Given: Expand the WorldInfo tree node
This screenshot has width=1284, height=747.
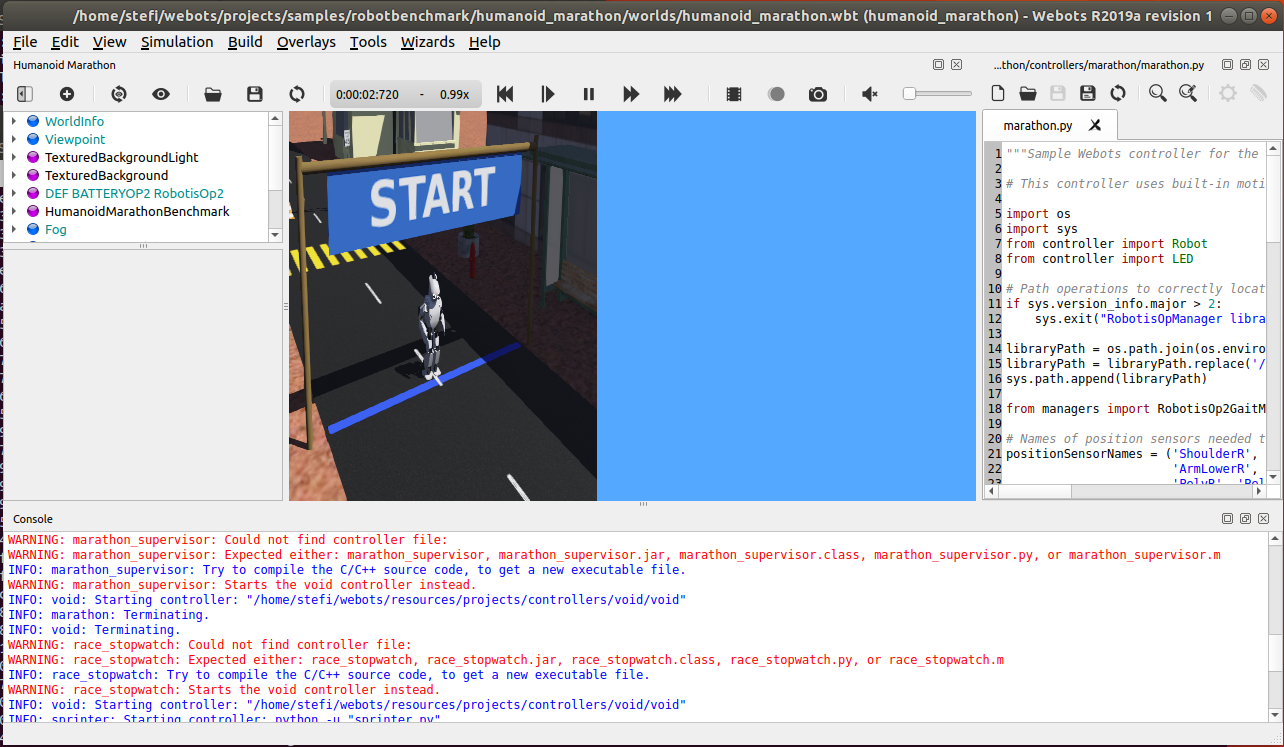Looking at the screenshot, I should click(x=12, y=121).
